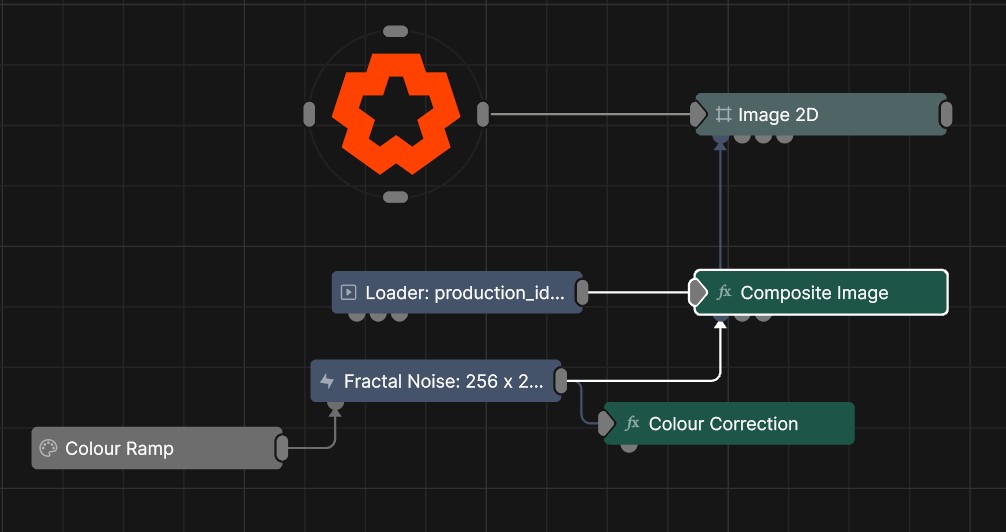Click the fx icon on Colour Correction
This screenshot has height=532, width=1006.
coord(632,424)
